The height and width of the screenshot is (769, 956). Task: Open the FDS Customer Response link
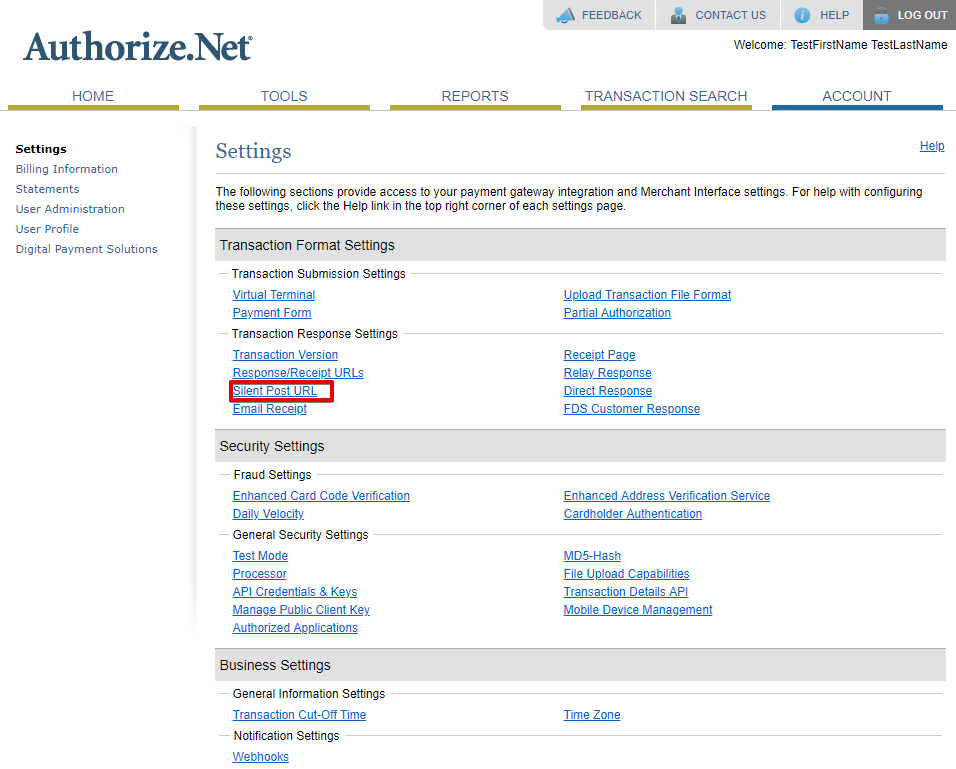point(632,409)
